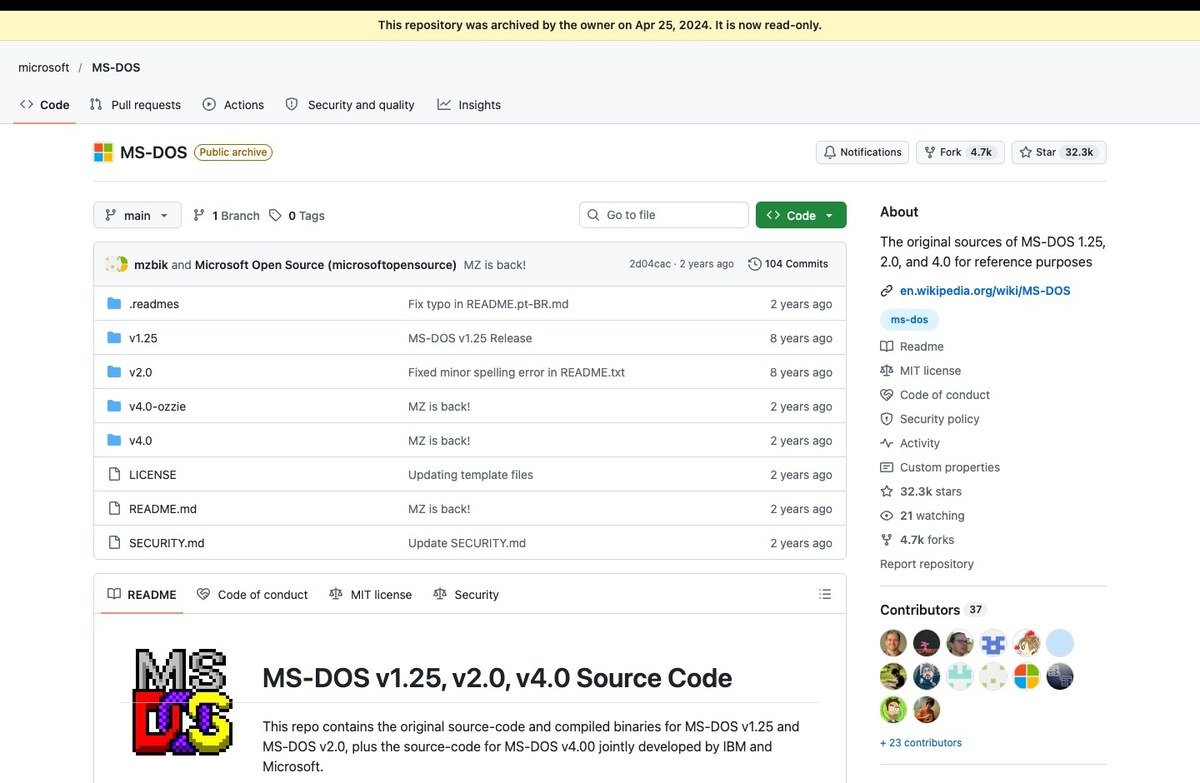View the 32.3k stars link

(x=921, y=492)
